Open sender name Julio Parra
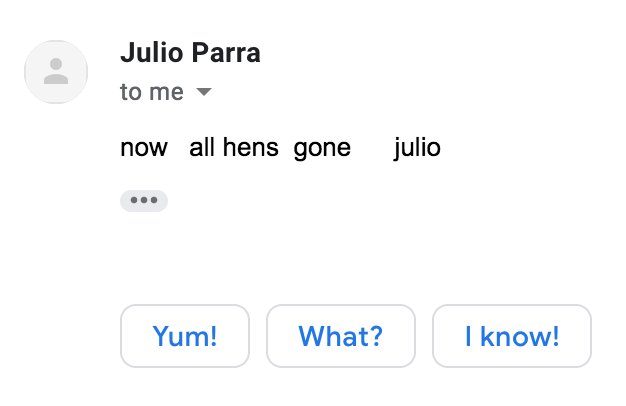This screenshot has height=406, width=626. [x=190, y=53]
